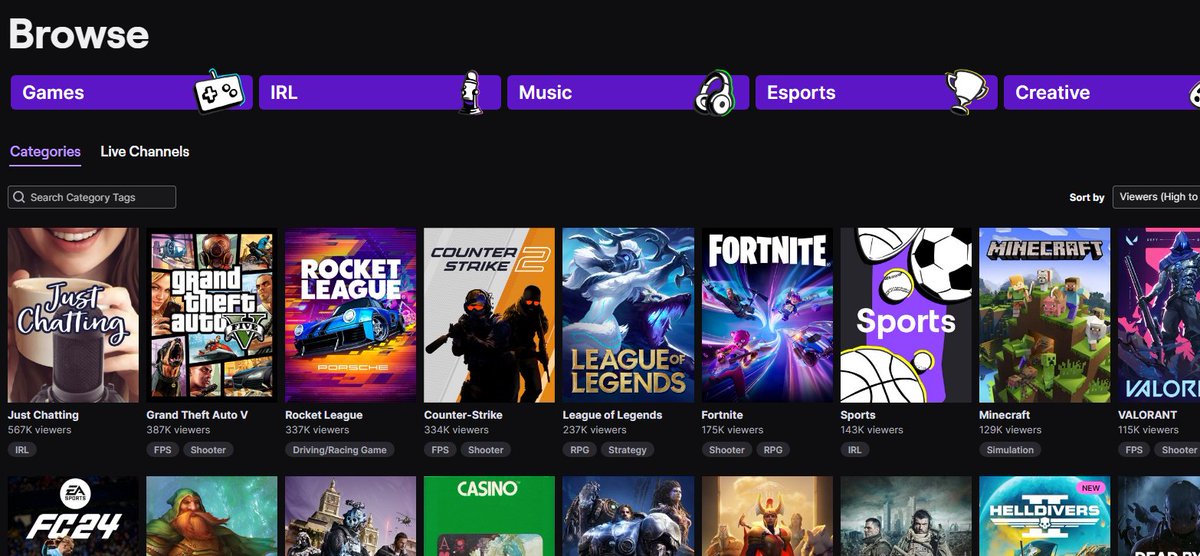Open the Counter-Strike 2 cover art

(x=489, y=315)
